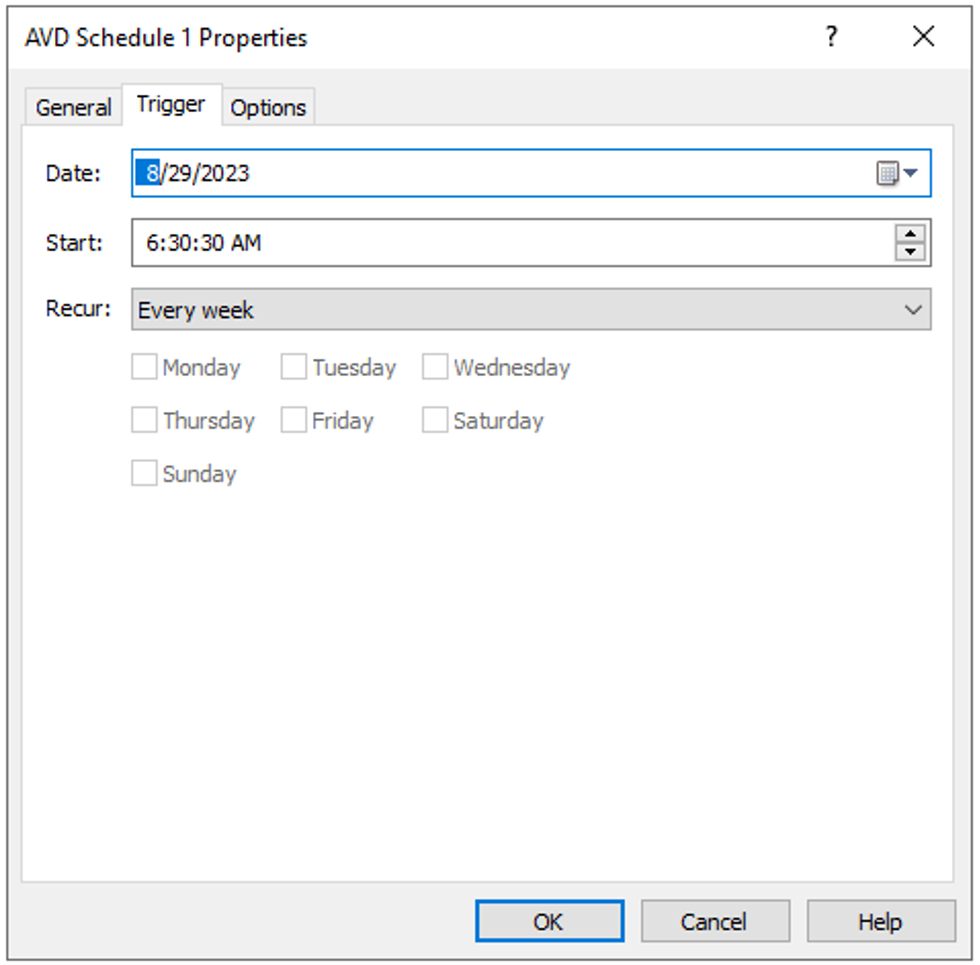
Task: Confirm with the OK button
Action: pyautogui.click(x=549, y=921)
